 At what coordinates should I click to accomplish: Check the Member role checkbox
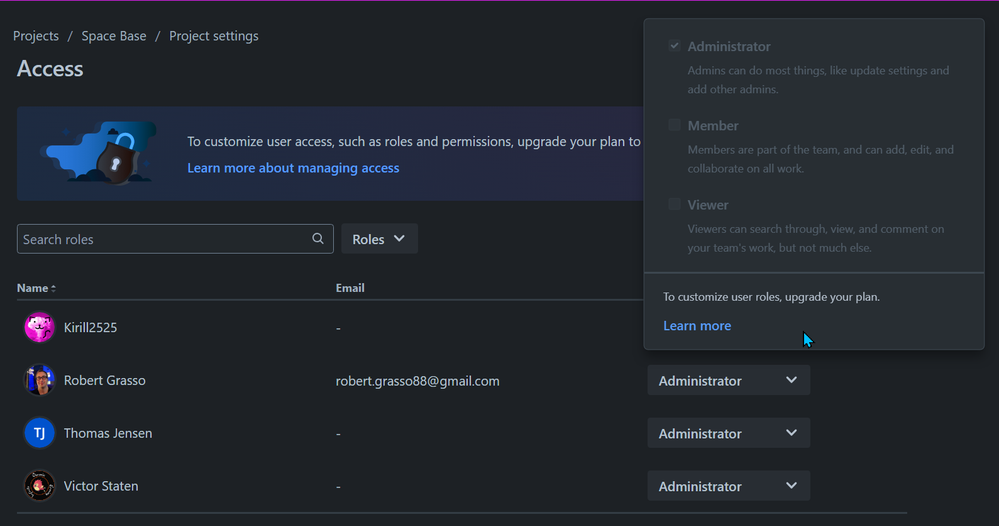pyautogui.click(x=675, y=125)
